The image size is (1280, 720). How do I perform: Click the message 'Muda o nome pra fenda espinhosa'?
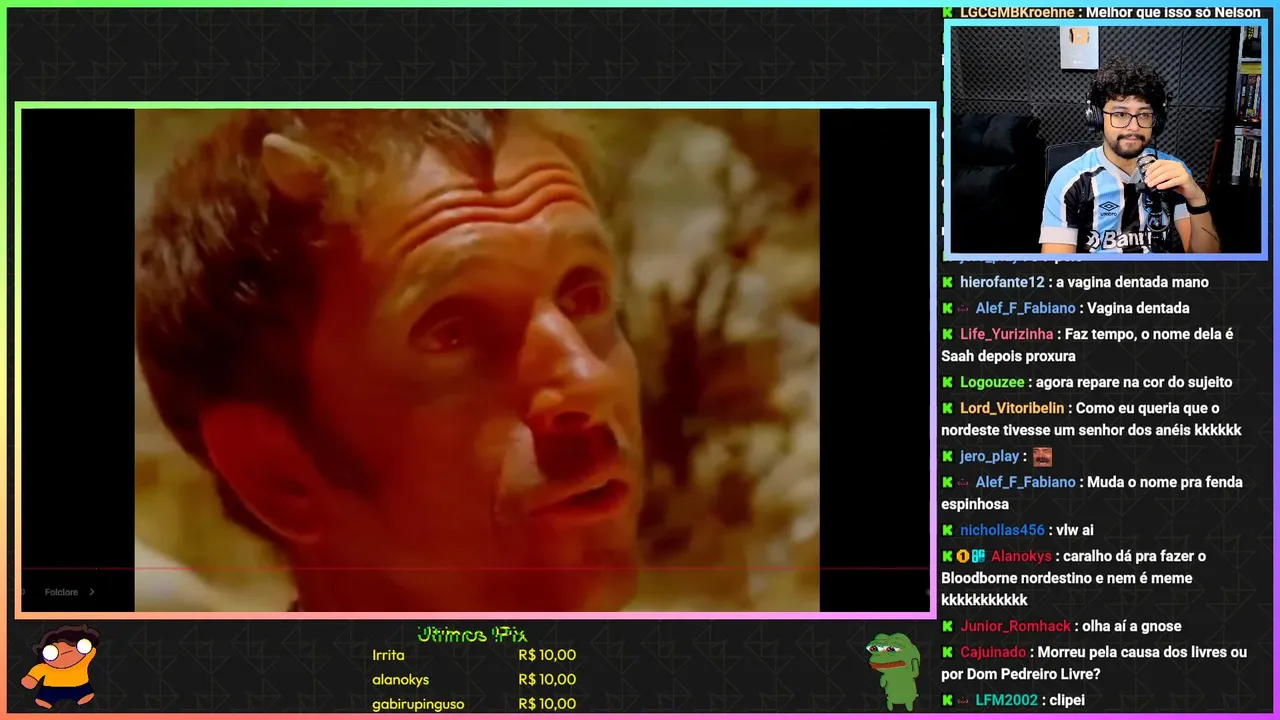click(1092, 493)
